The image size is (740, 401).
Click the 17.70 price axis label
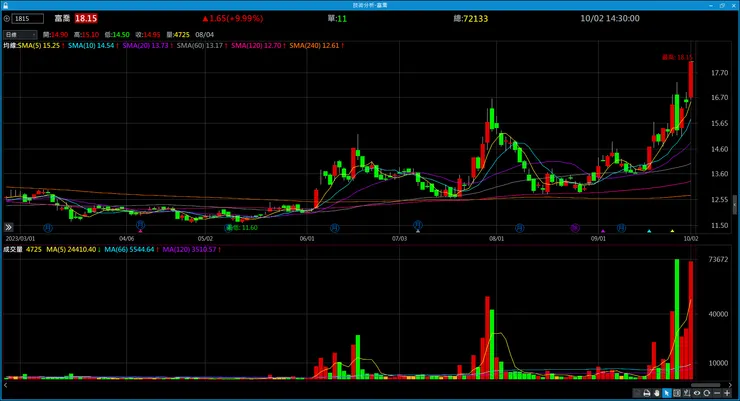[x=719, y=73]
